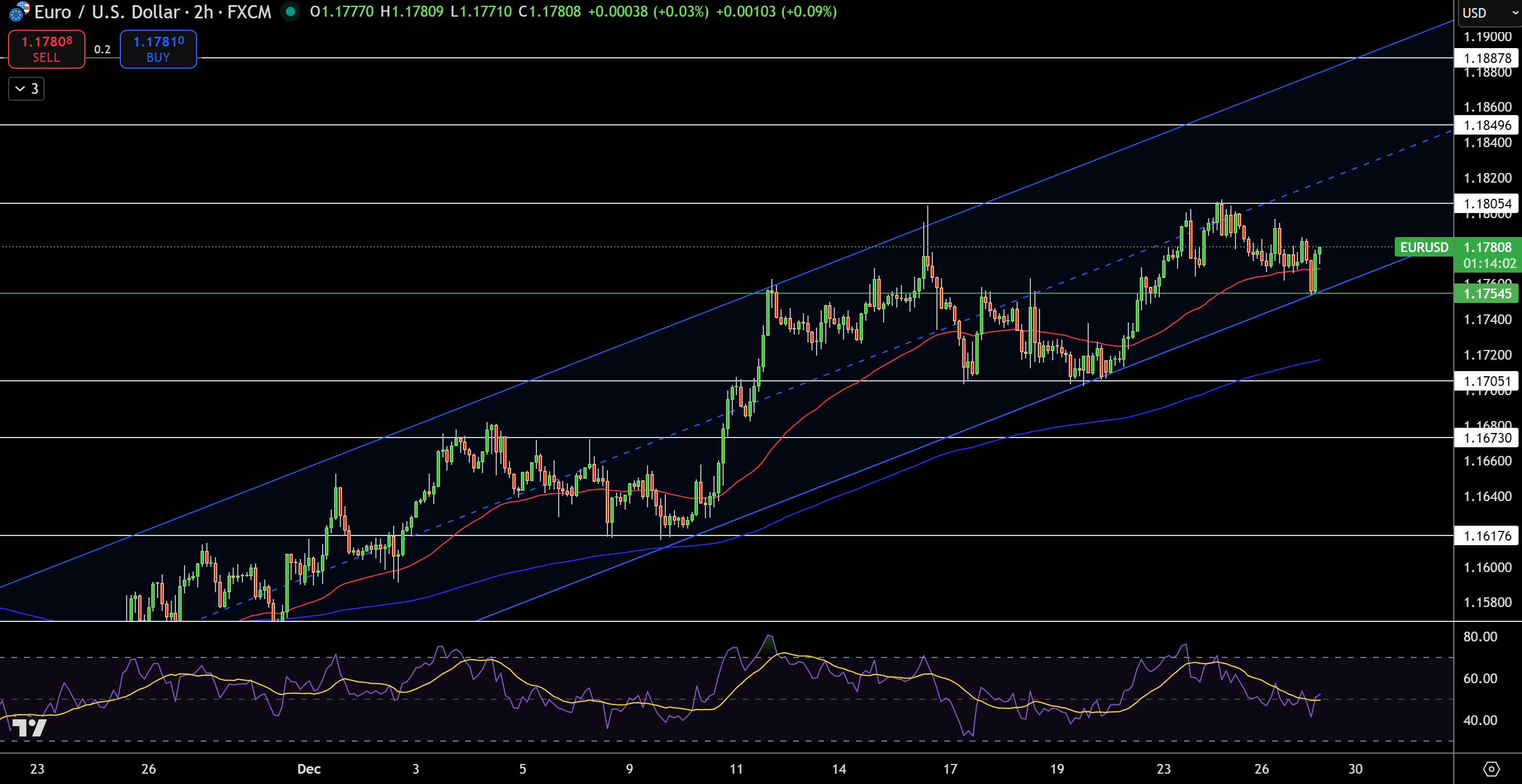Click the spread value 0.2 between sell and buy

(103, 49)
